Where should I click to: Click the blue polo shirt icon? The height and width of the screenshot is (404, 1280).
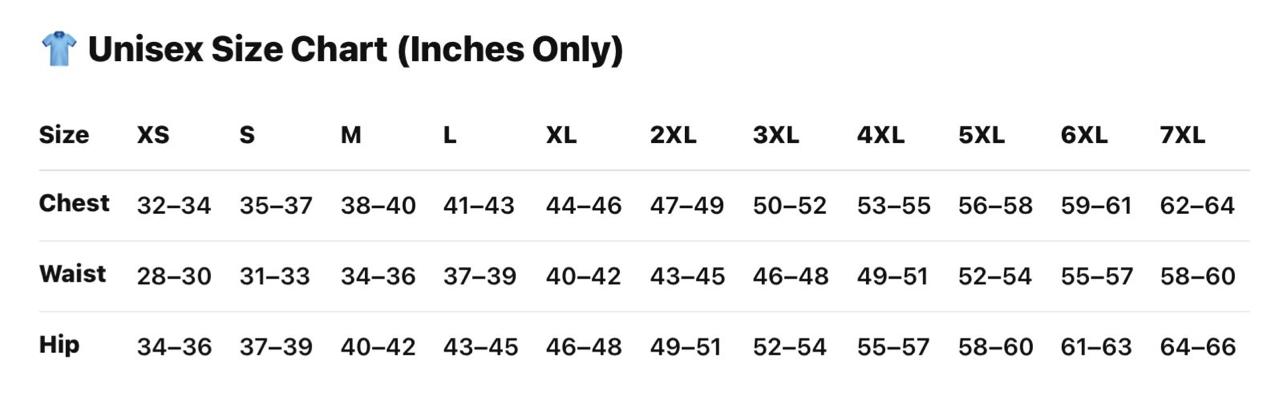(59, 48)
